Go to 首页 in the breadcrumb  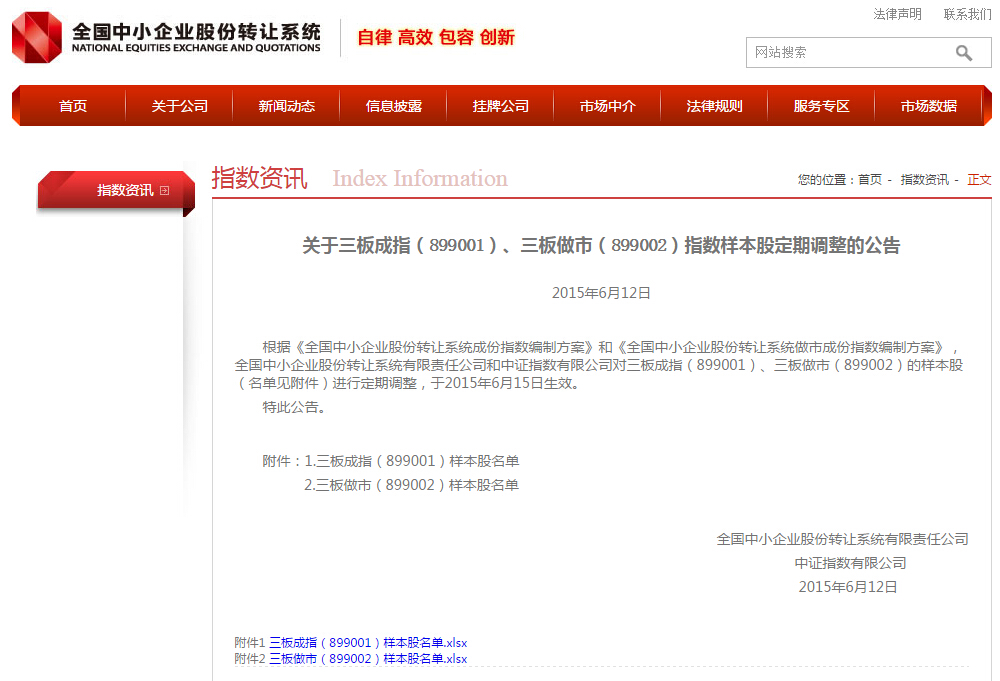point(869,180)
